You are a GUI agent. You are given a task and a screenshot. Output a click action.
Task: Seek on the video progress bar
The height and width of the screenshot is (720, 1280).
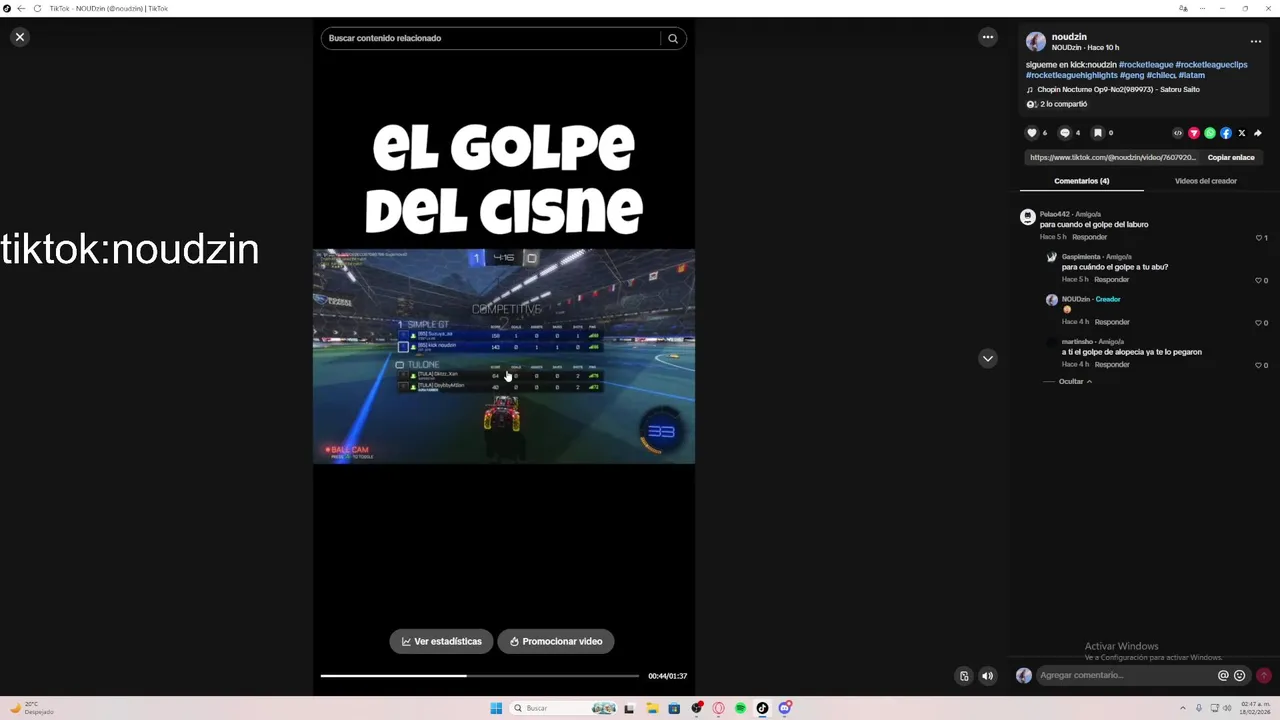click(x=479, y=676)
